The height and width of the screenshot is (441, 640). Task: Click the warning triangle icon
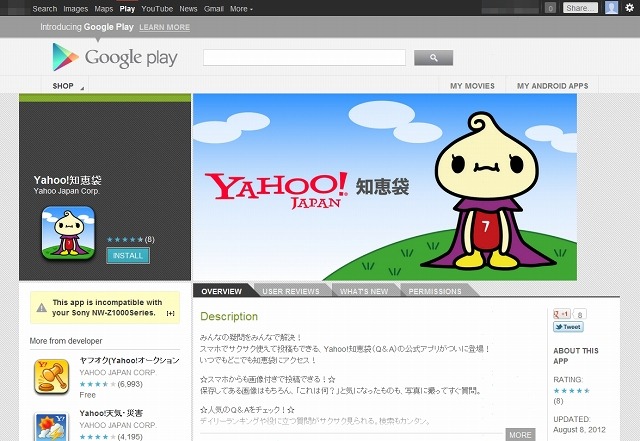coord(41,307)
